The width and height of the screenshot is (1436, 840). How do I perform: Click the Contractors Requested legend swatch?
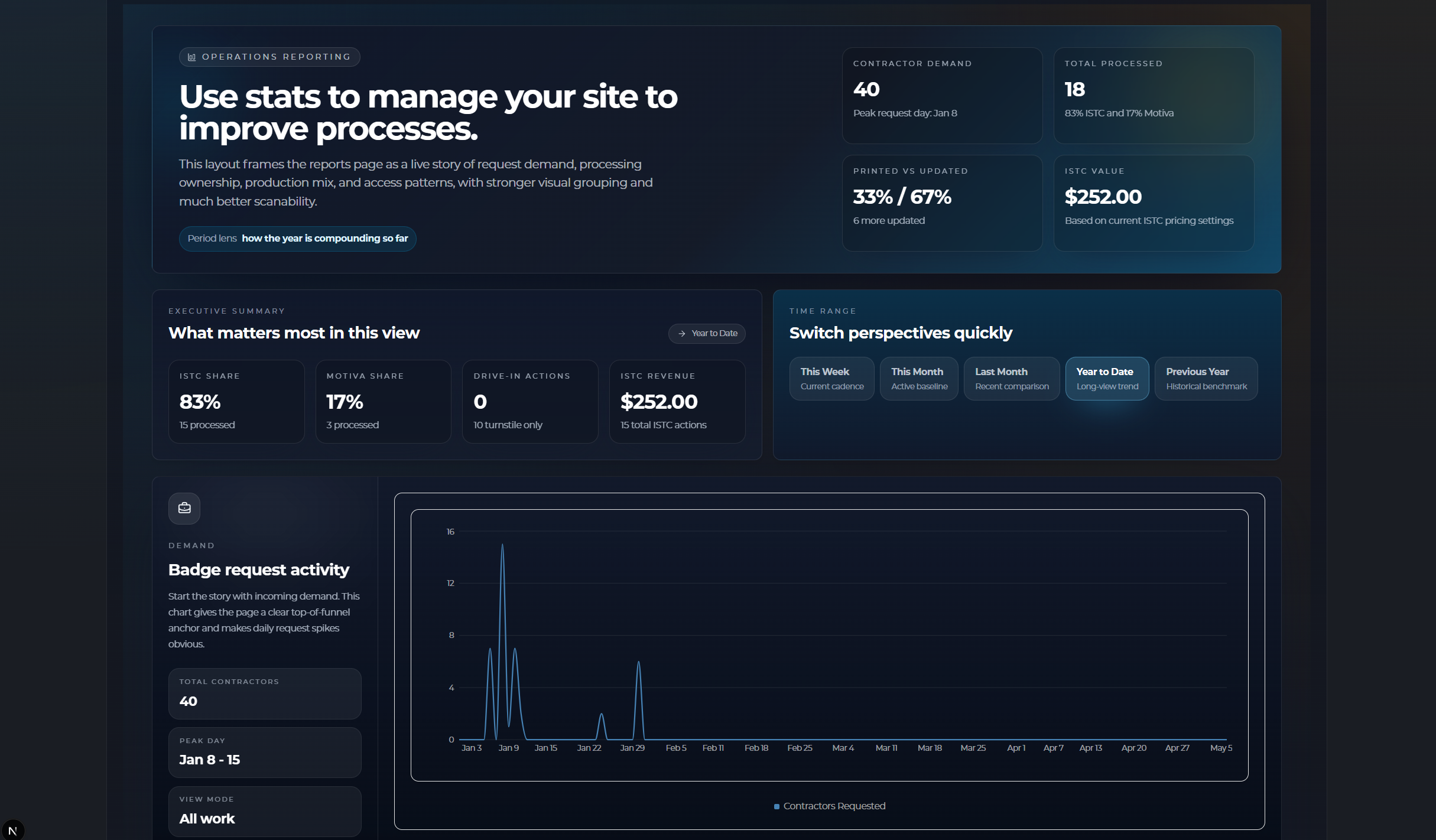(x=777, y=806)
